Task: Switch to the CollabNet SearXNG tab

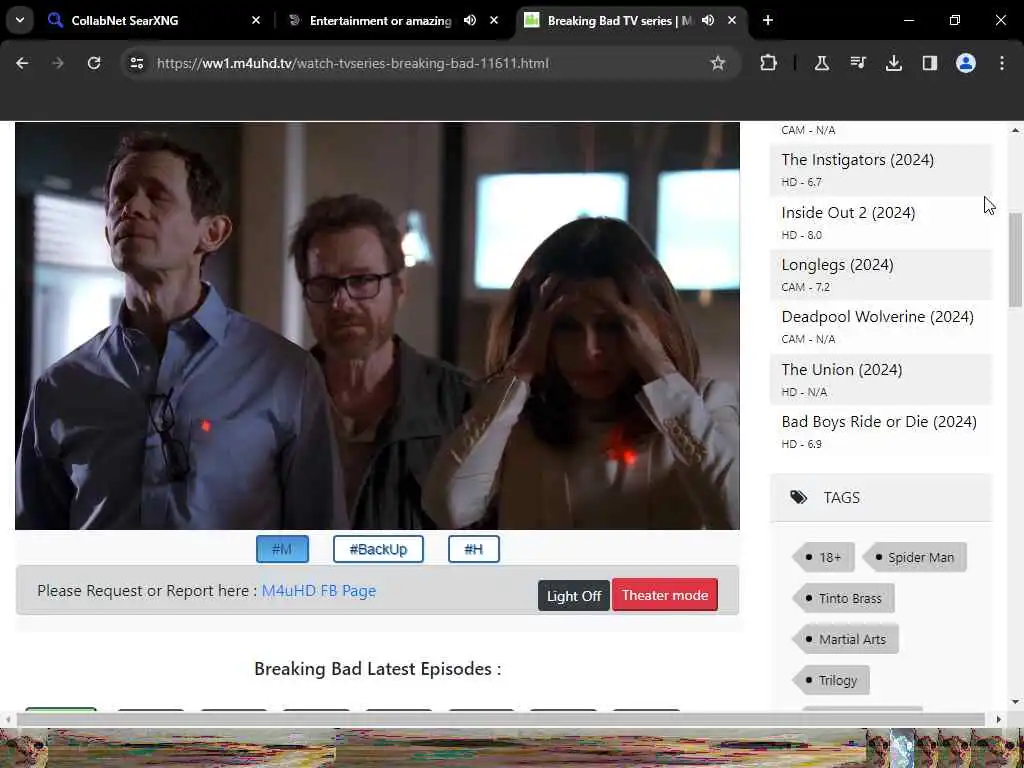Action: click(153, 20)
